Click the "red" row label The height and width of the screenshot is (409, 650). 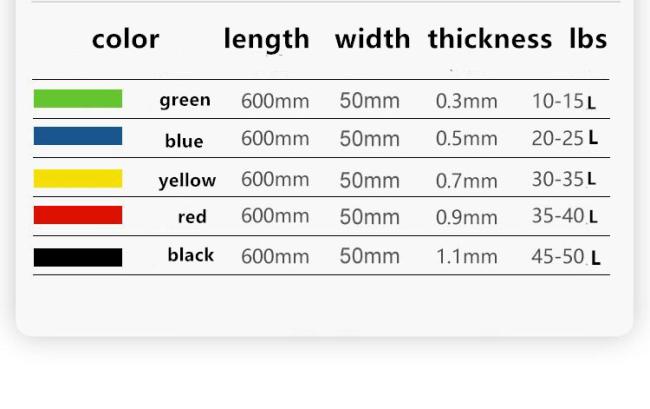pyautogui.click(x=192, y=217)
